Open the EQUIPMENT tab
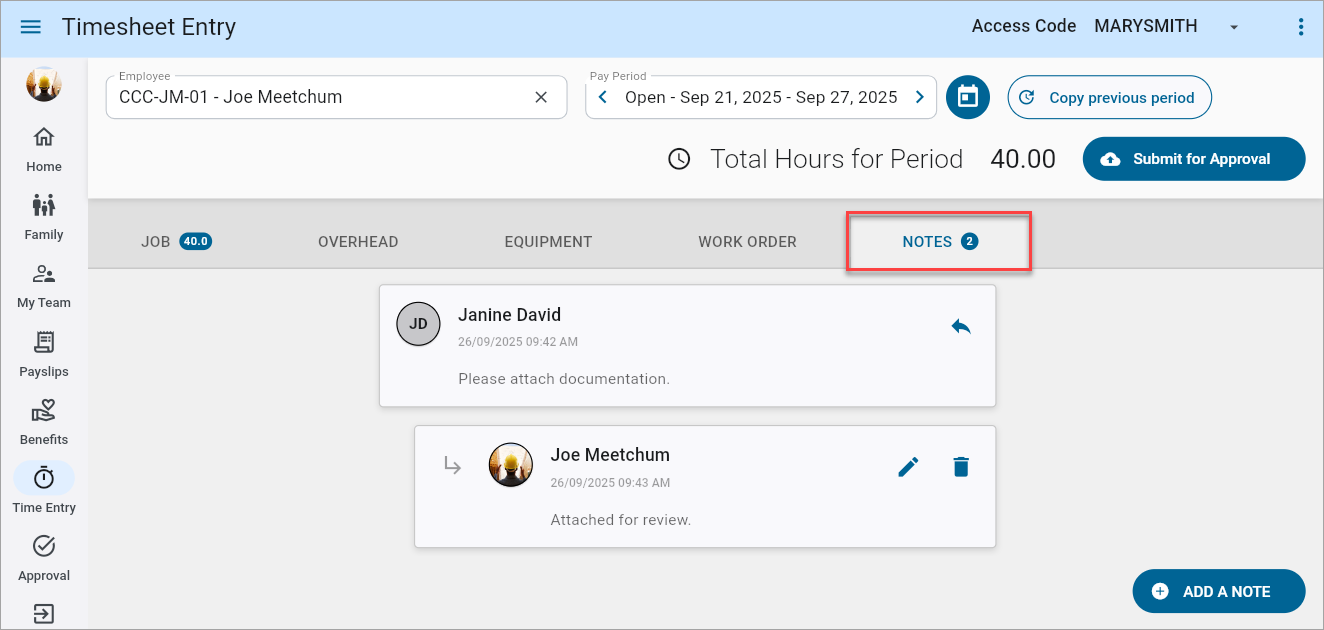Screen dimensions: 1324x630 tap(548, 241)
